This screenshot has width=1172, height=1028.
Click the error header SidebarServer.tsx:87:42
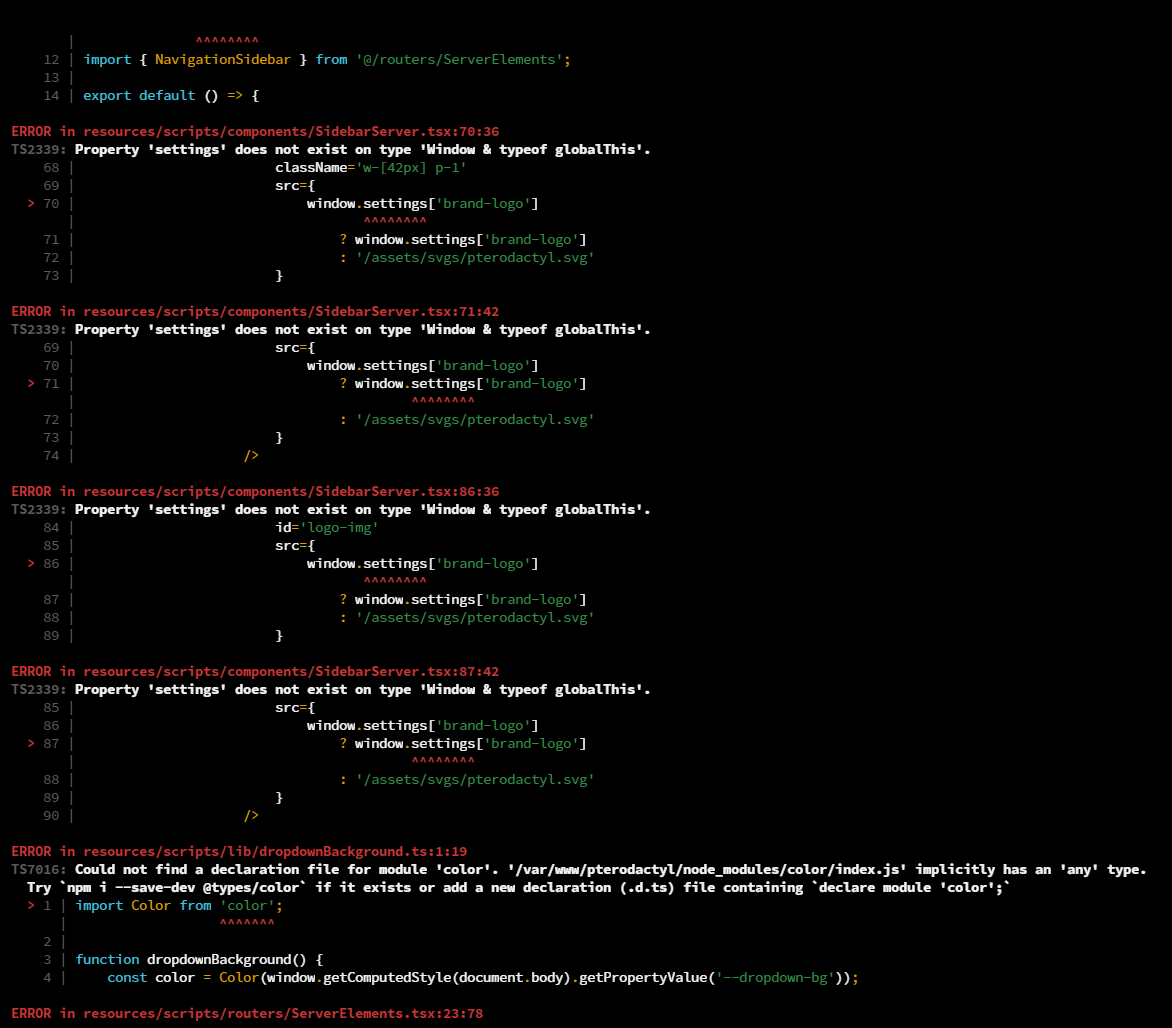tap(255, 672)
